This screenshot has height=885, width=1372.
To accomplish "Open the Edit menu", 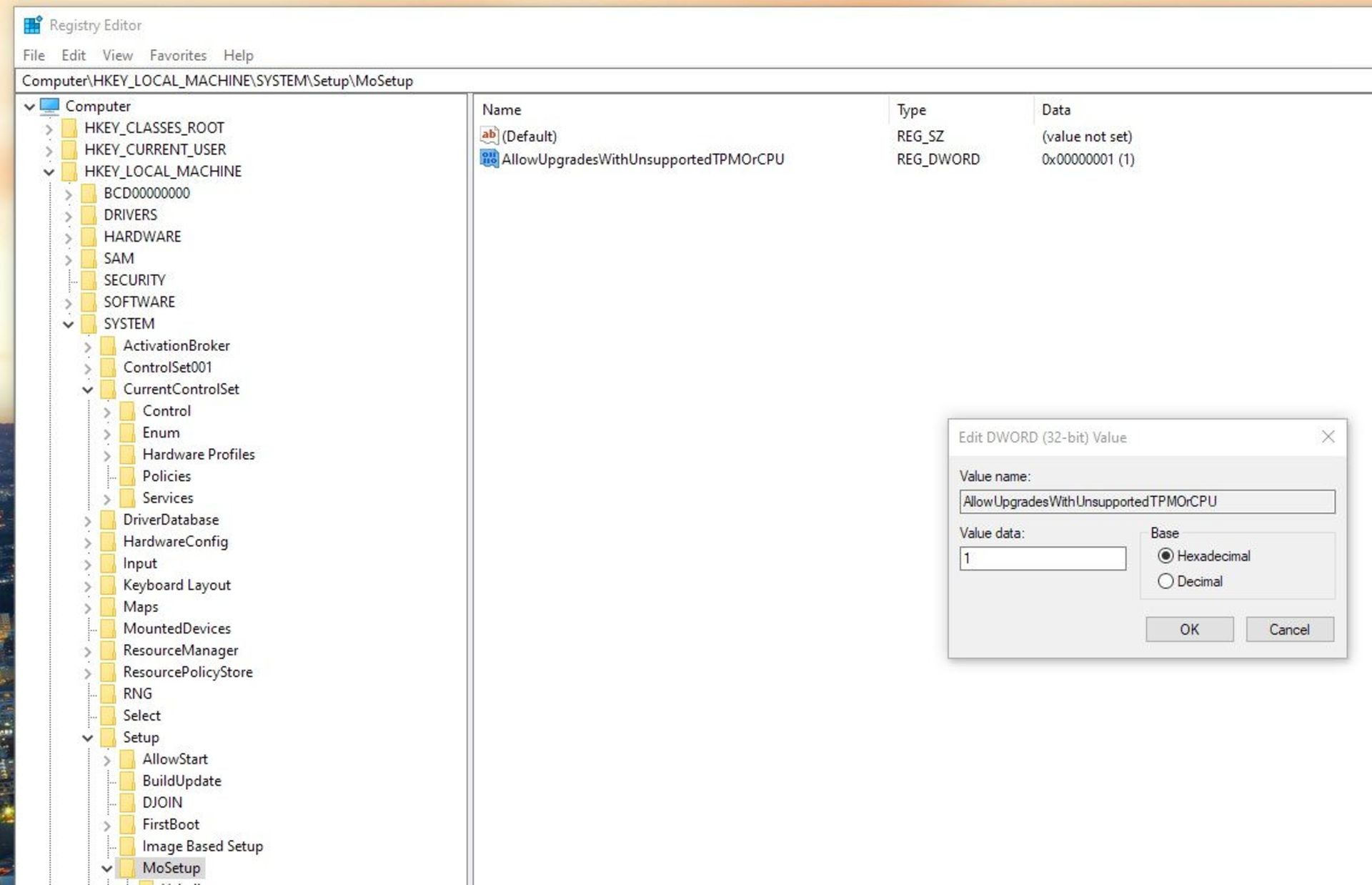I will coord(73,55).
